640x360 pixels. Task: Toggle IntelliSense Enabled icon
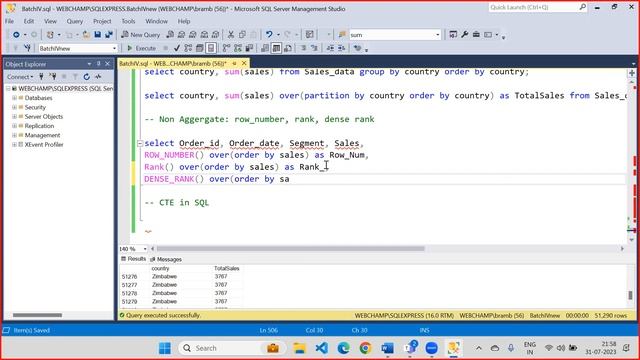point(211,48)
